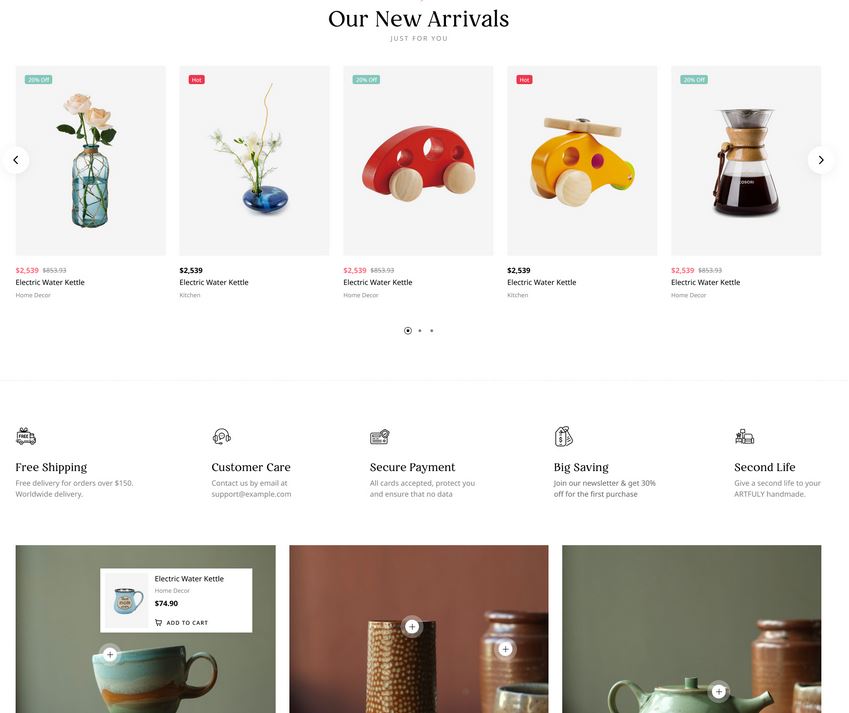This screenshot has height=713, width=849.
Task: Select the third carousel pagination dot
Action: click(432, 331)
